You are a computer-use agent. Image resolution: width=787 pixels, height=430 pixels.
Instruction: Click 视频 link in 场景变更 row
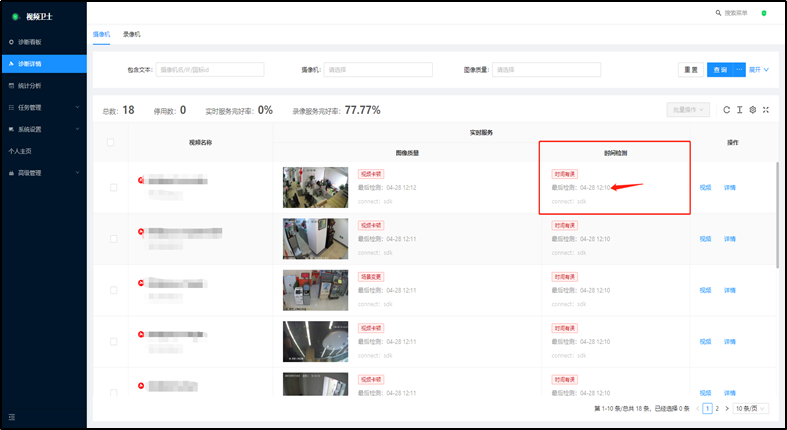(705, 290)
